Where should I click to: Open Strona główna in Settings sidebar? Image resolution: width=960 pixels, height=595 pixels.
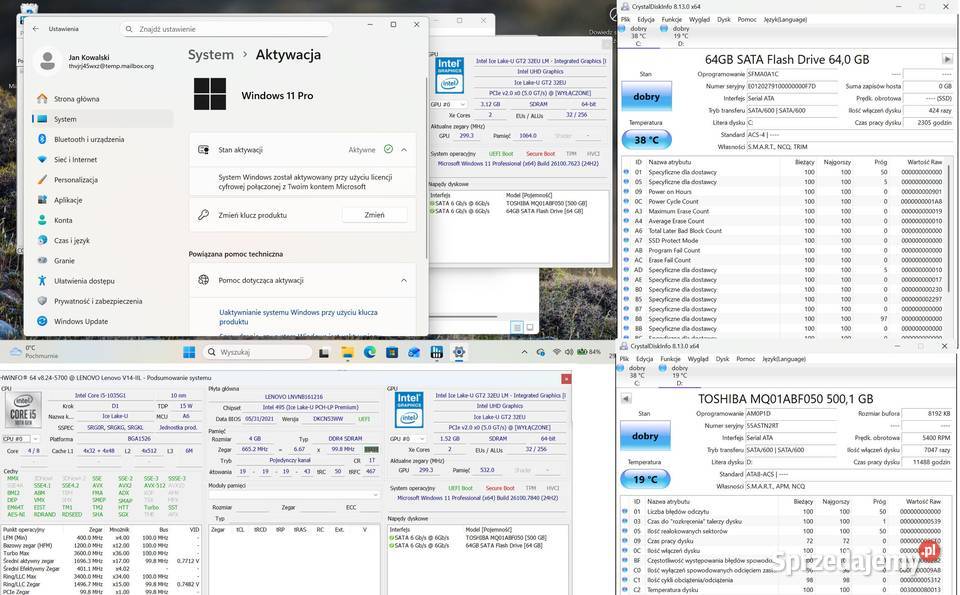point(76,99)
